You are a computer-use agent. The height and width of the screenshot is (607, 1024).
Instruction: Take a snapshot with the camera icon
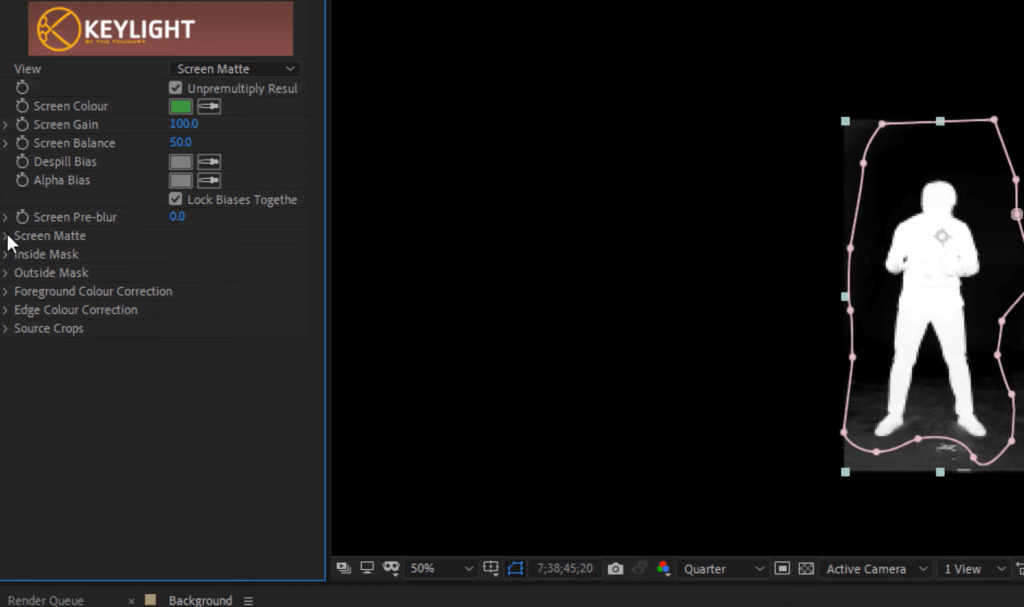click(x=615, y=568)
